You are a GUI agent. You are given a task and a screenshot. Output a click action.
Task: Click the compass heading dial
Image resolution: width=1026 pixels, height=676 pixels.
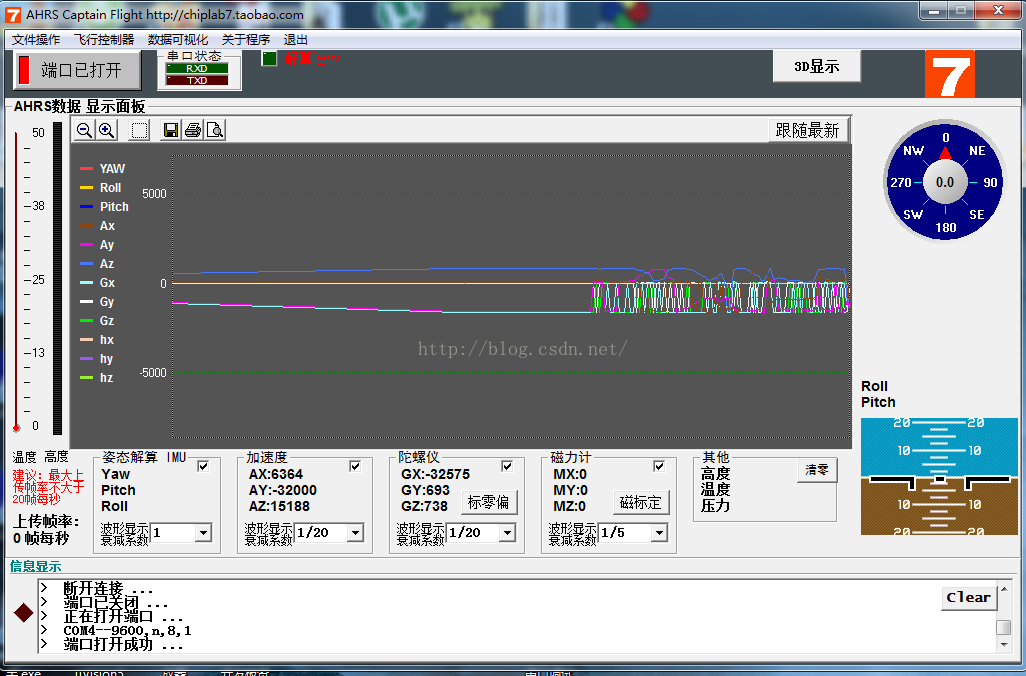click(945, 181)
